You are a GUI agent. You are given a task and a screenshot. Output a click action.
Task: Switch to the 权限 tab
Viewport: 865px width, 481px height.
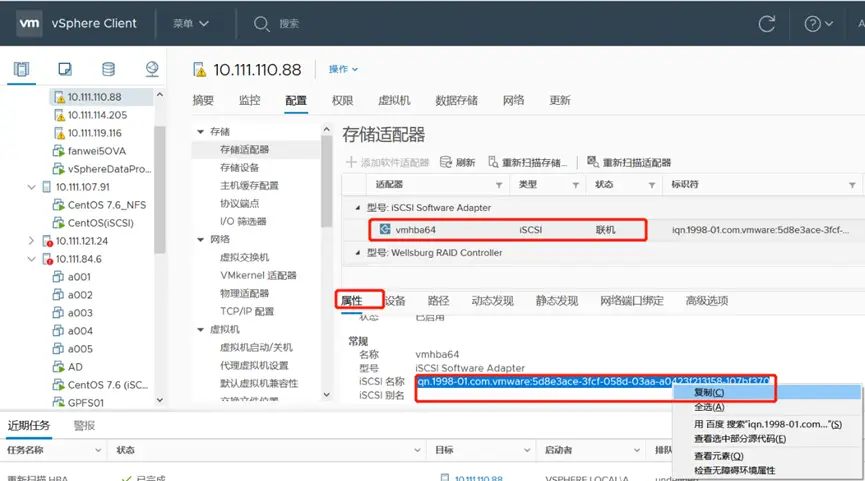point(343,100)
